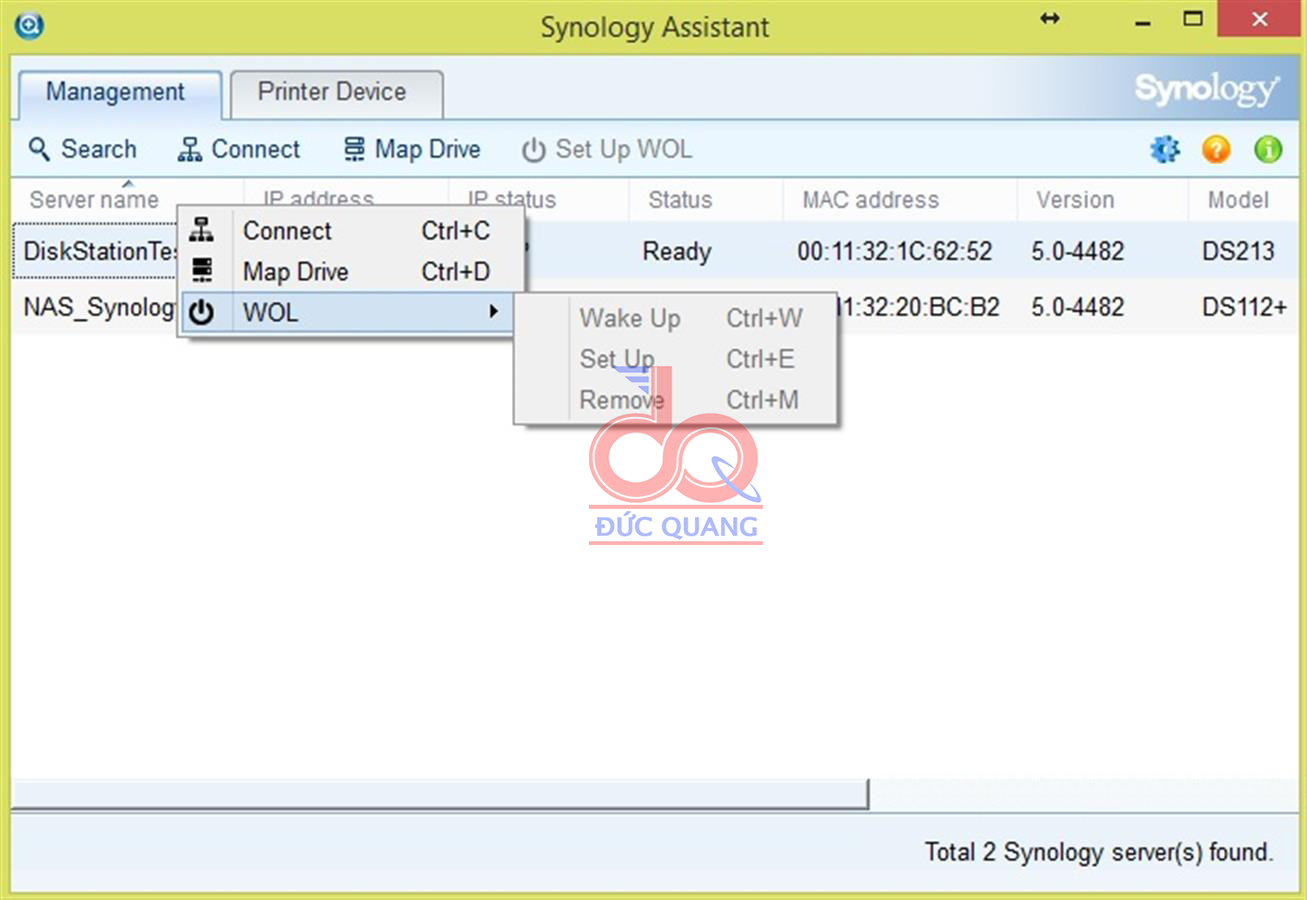
Task: Click the DS213 model cell
Action: [1238, 252]
